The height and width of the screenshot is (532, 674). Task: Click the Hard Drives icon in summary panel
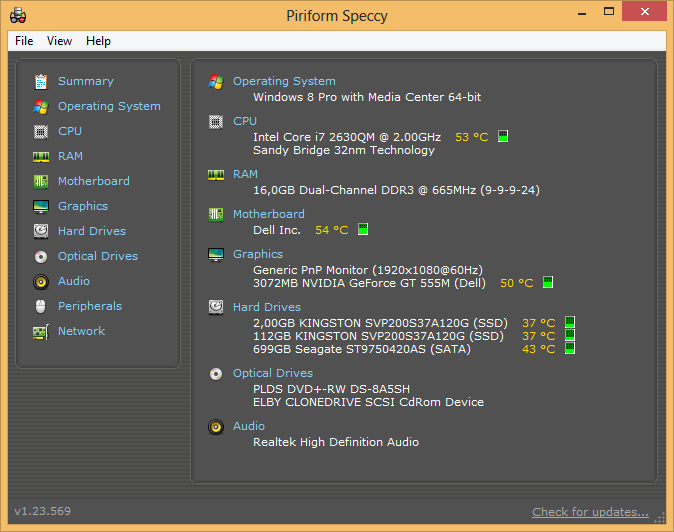(216, 307)
